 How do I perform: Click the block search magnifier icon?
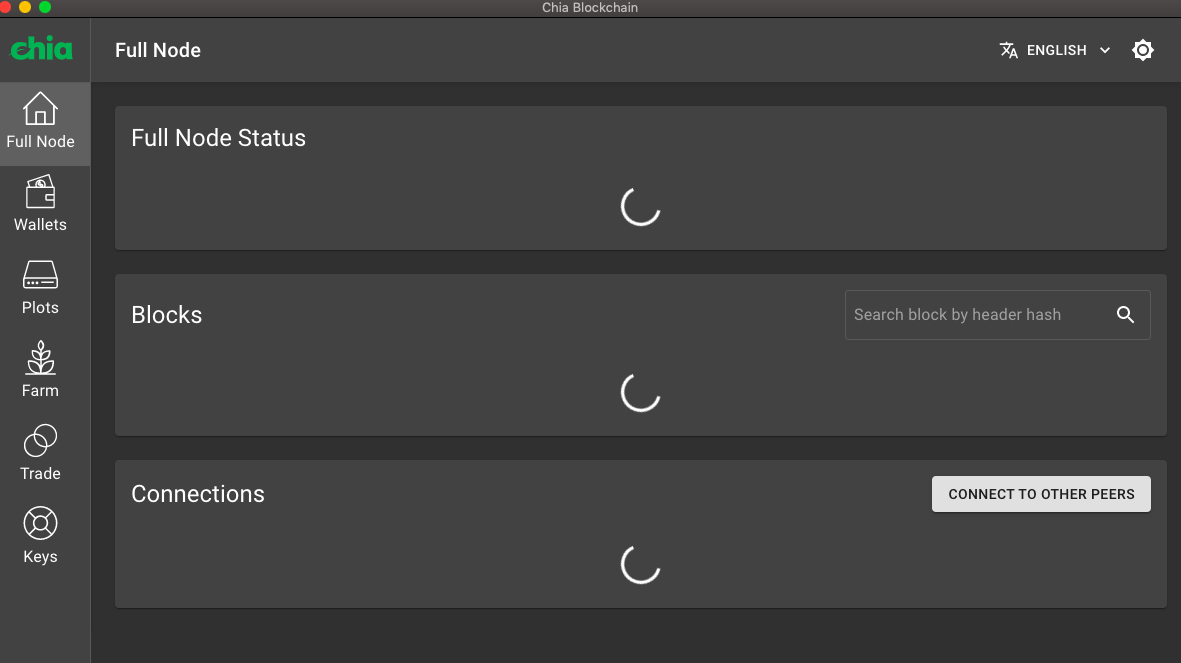(1126, 314)
